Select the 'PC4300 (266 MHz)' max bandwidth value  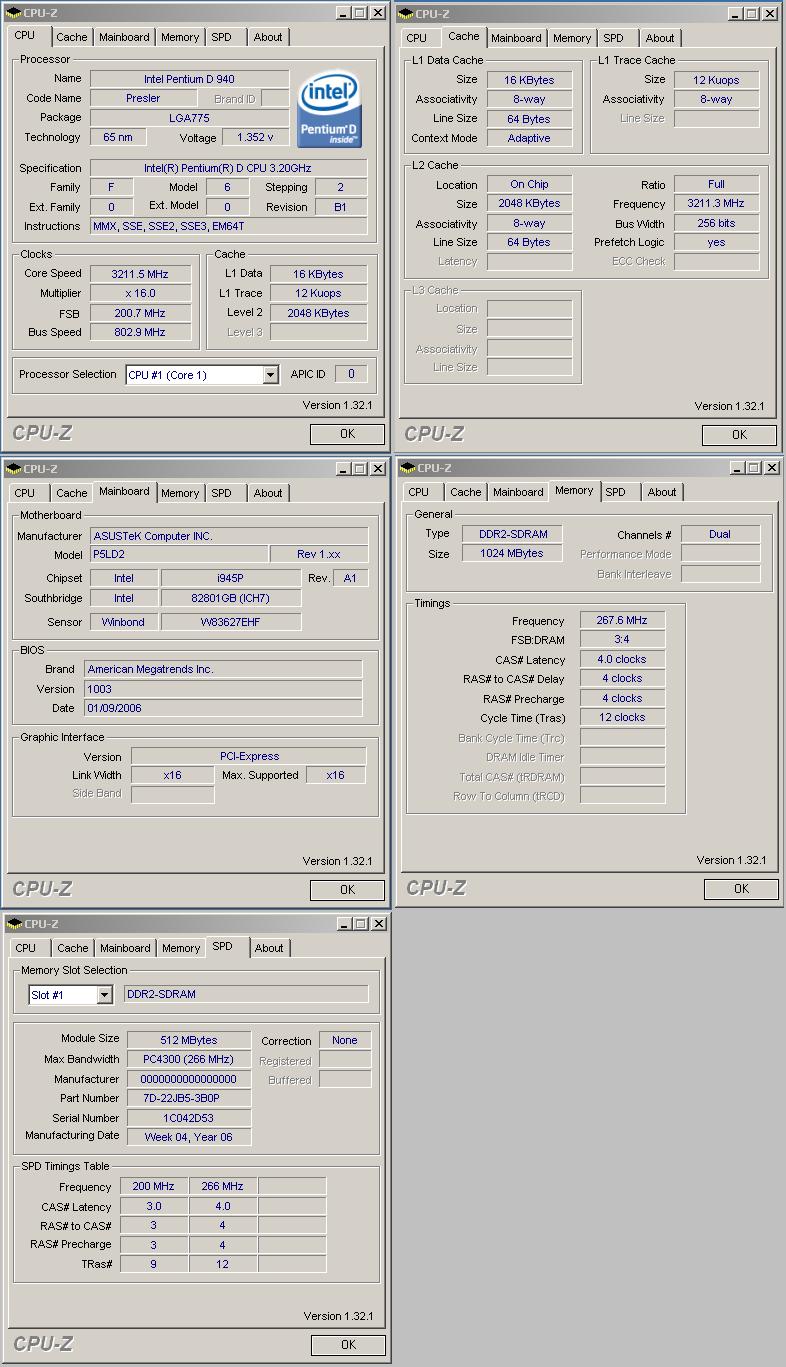pyautogui.click(x=189, y=1059)
